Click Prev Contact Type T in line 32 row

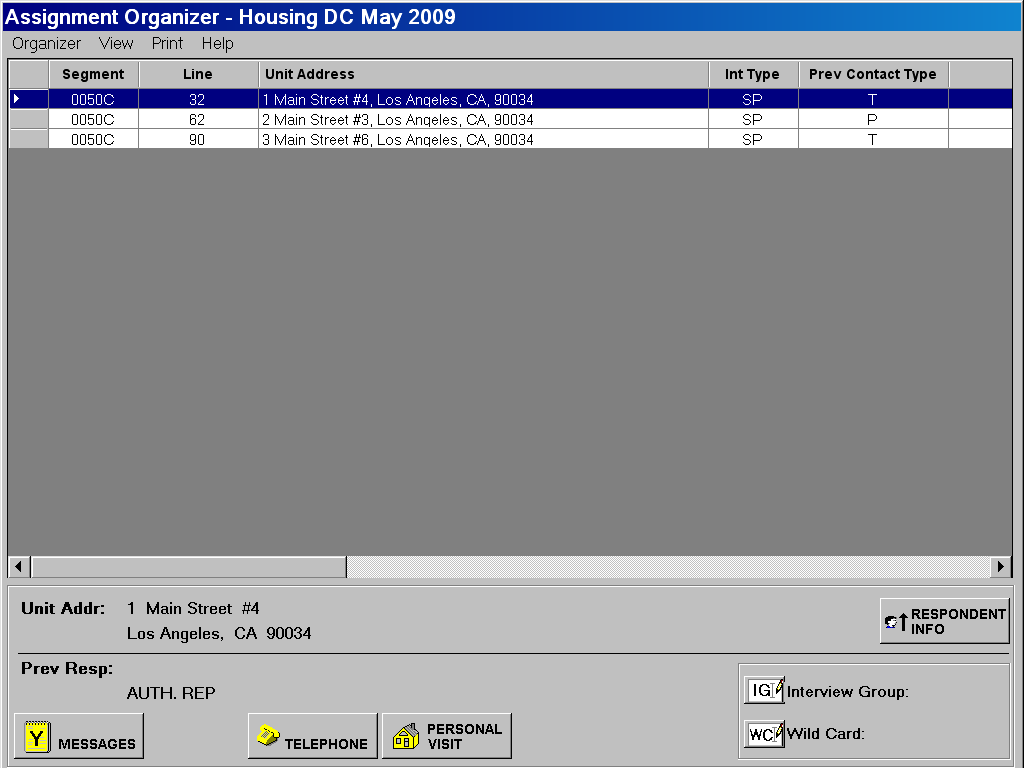(x=873, y=99)
